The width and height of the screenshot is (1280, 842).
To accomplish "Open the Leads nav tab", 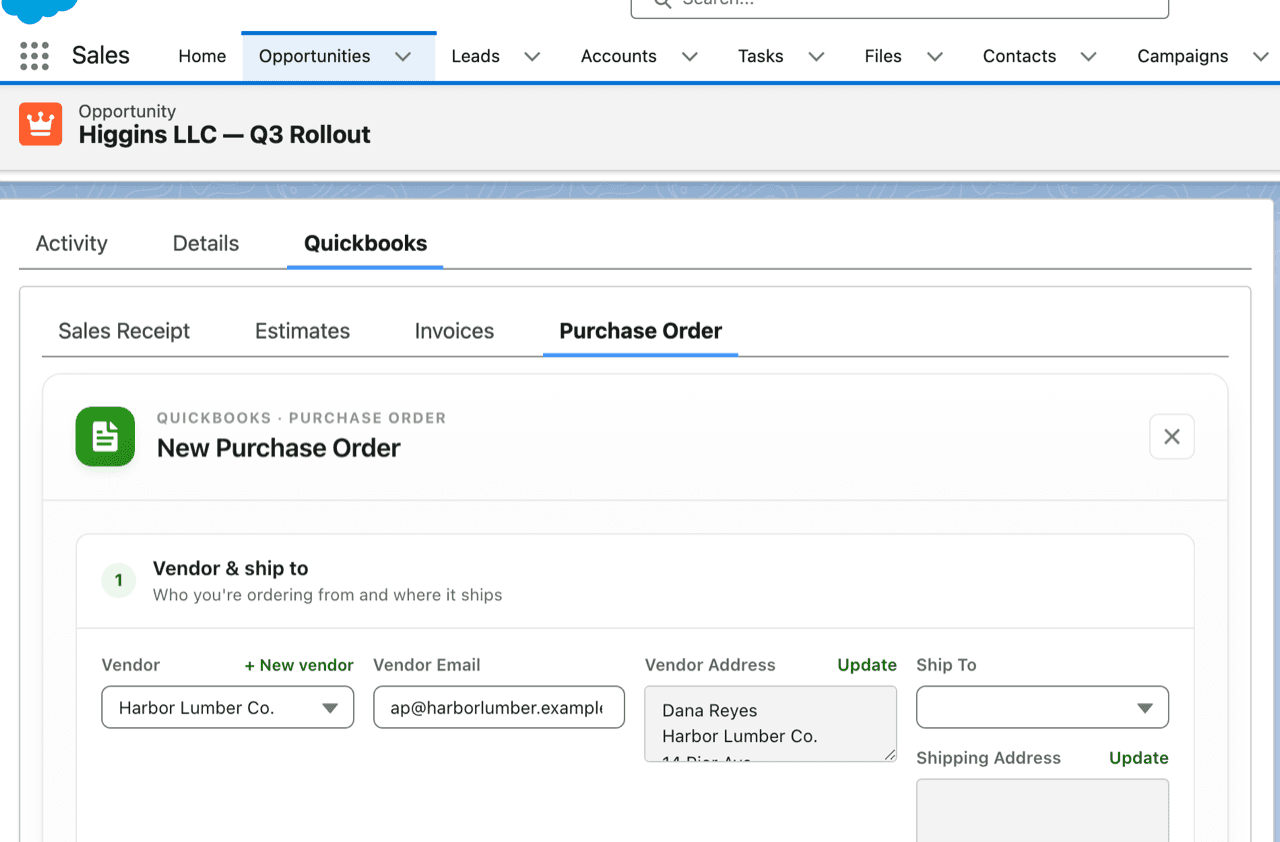I will pos(475,56).
